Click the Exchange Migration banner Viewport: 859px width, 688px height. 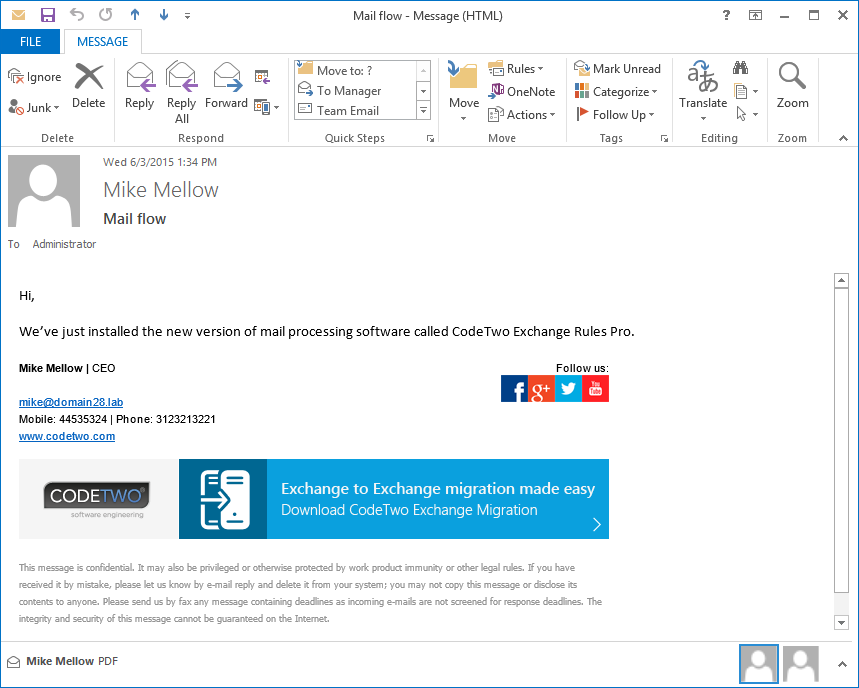[394, 499]
